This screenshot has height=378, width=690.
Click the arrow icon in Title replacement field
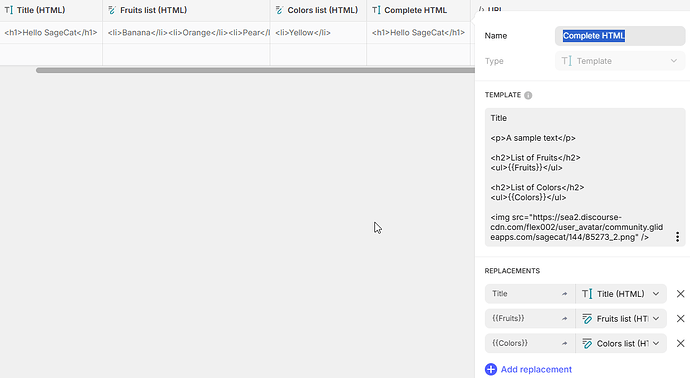(565, 294)
